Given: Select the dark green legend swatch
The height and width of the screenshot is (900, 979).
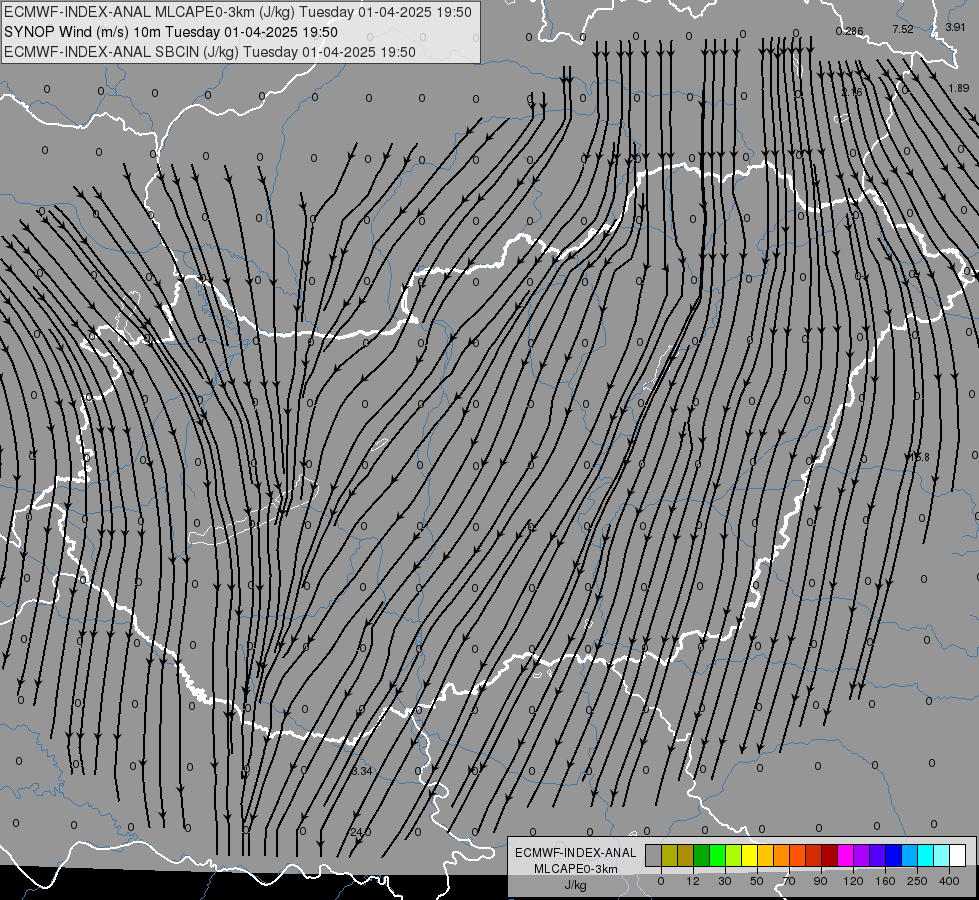Looking at the screenshot, I should [x=702, y=855].
